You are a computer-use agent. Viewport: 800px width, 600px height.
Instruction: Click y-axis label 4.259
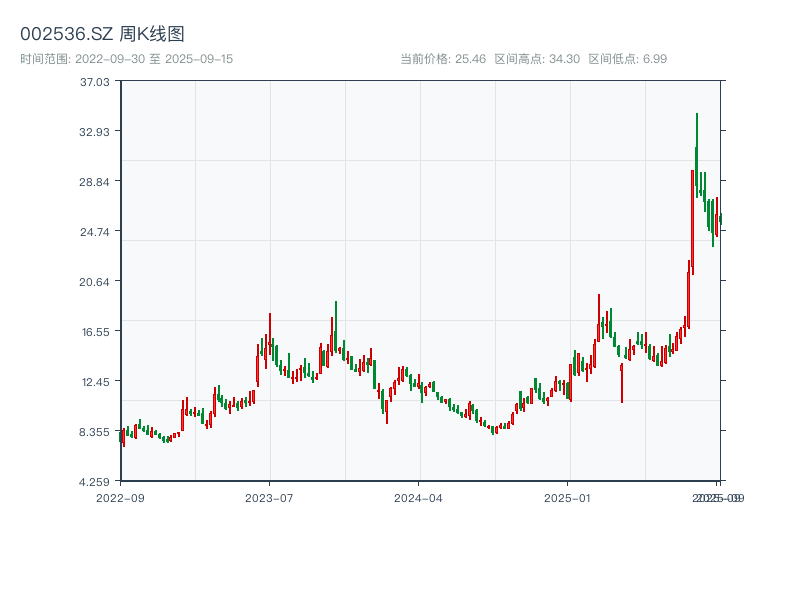pyautogui.click(x=94, y=482)
